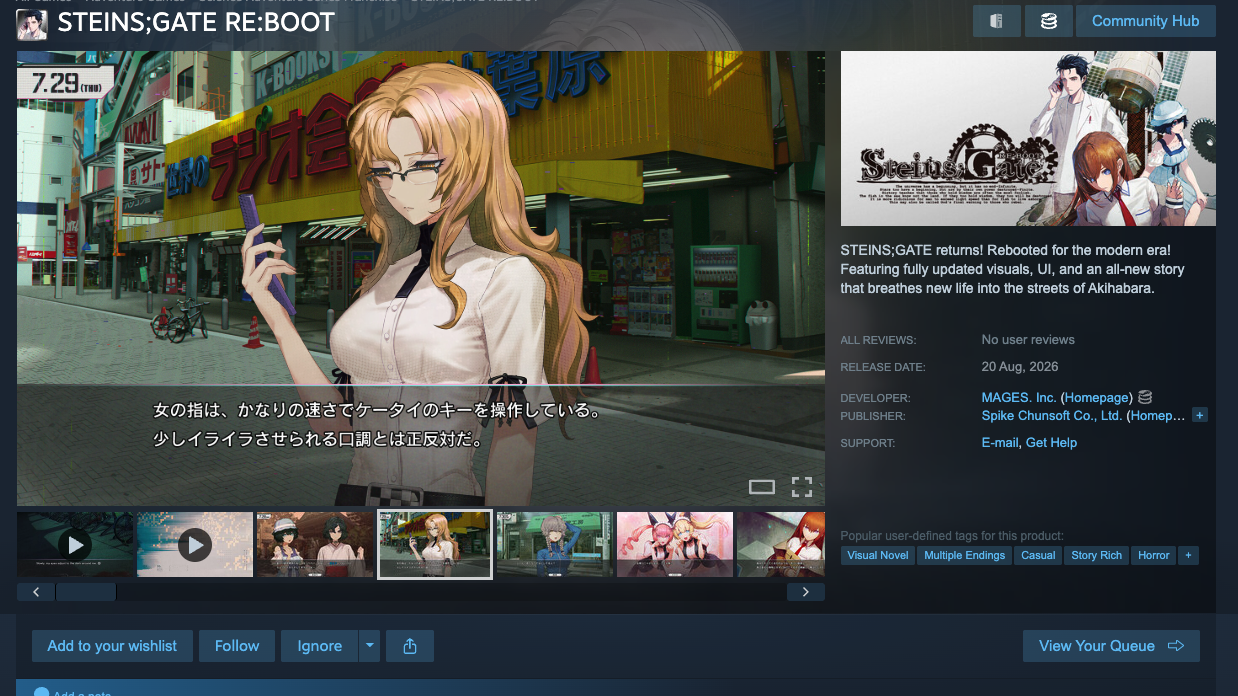1238x696 pixels.
Task: Click the thumbnail strip scrollbar handle
Action: point(86,592)
